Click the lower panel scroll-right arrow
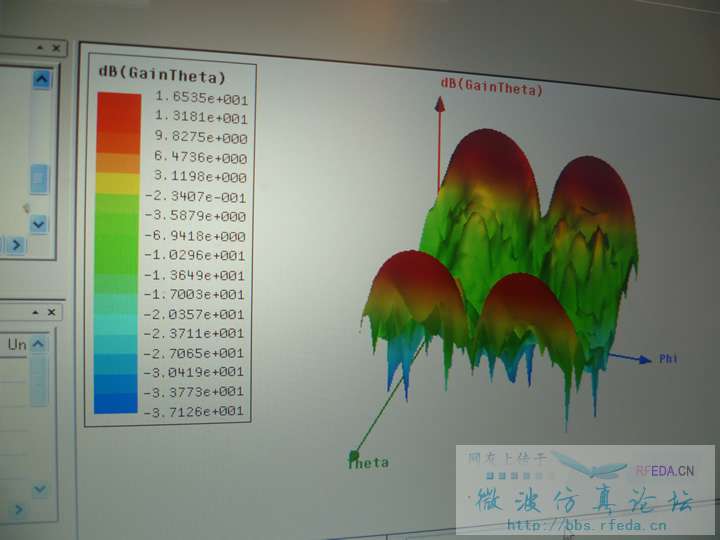Image resolution: width=720 pixels, height=540 pixels. point(19,509)
